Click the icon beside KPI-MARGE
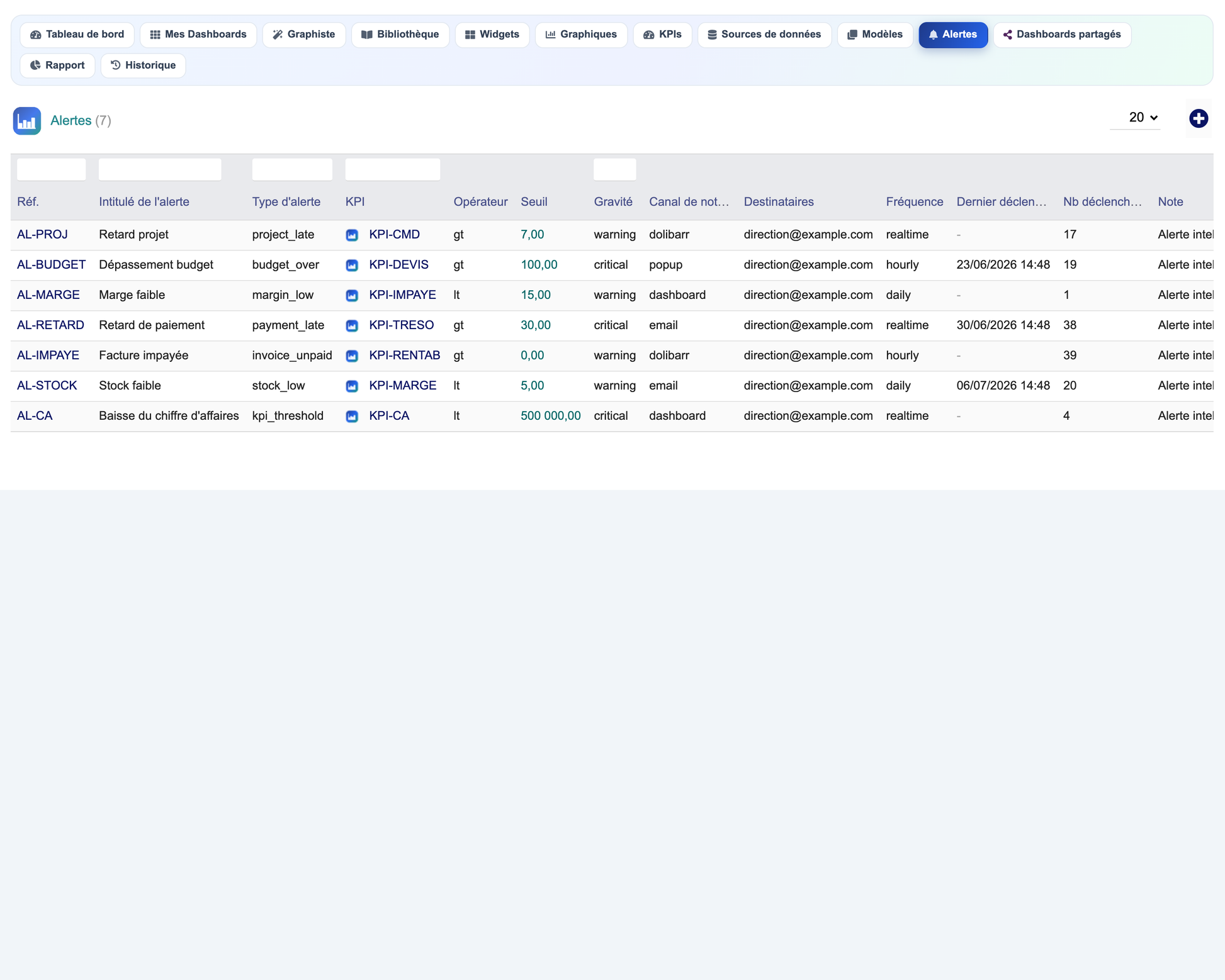The width and height of the screenshot is (1225, 980). pos(352,386)
